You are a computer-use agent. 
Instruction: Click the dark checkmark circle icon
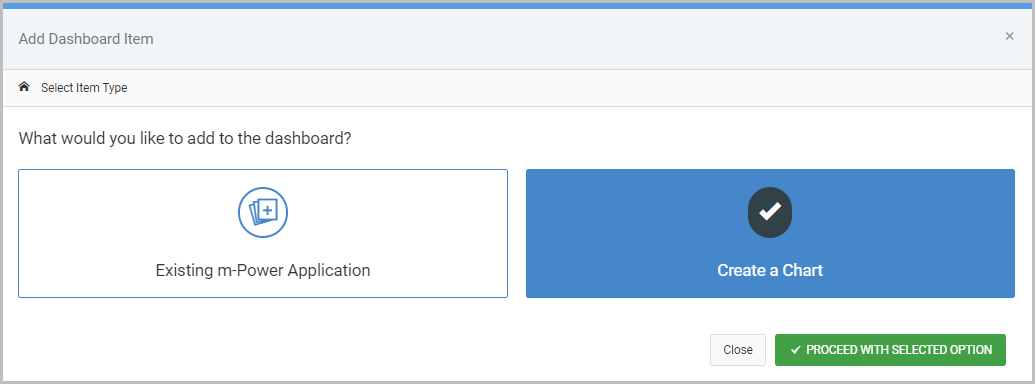tap(770, 212)
